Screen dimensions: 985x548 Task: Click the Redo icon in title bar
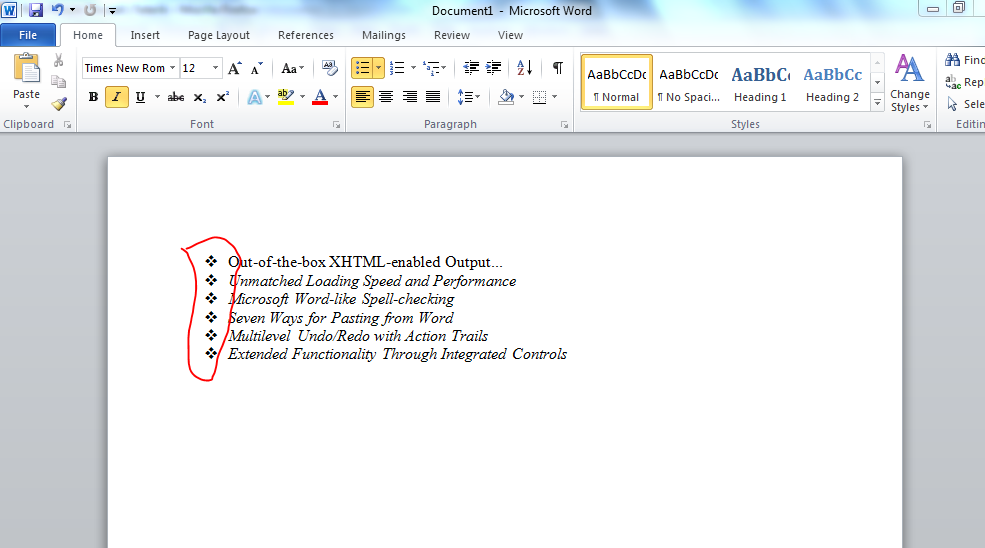click(x=90, y=10)
